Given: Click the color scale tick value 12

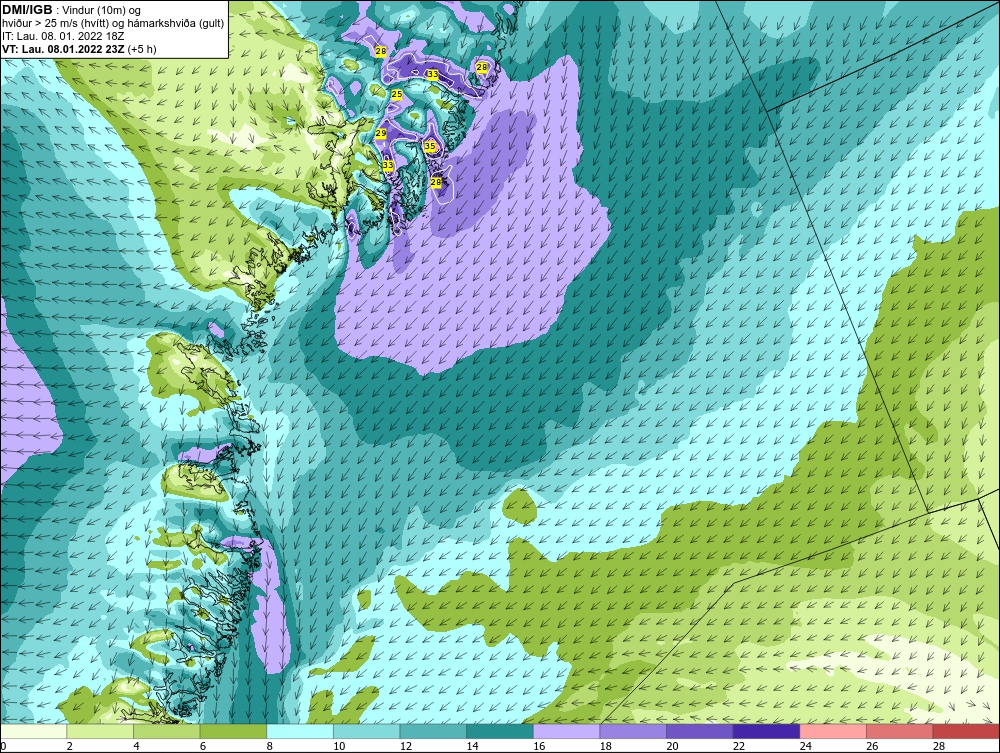Looking at the screenshot, I should point(406,746).
